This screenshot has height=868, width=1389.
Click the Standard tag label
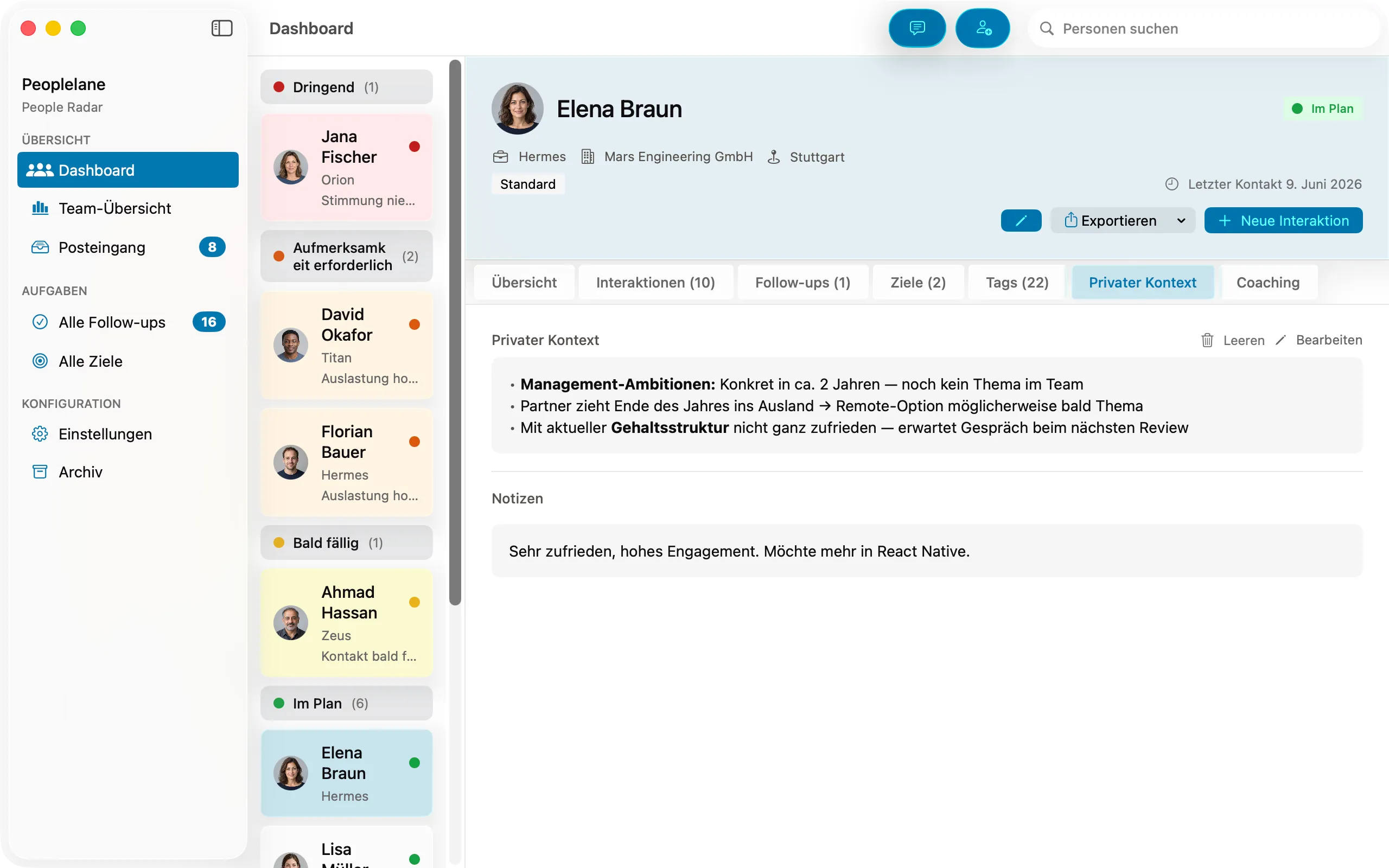coord(527,184)
